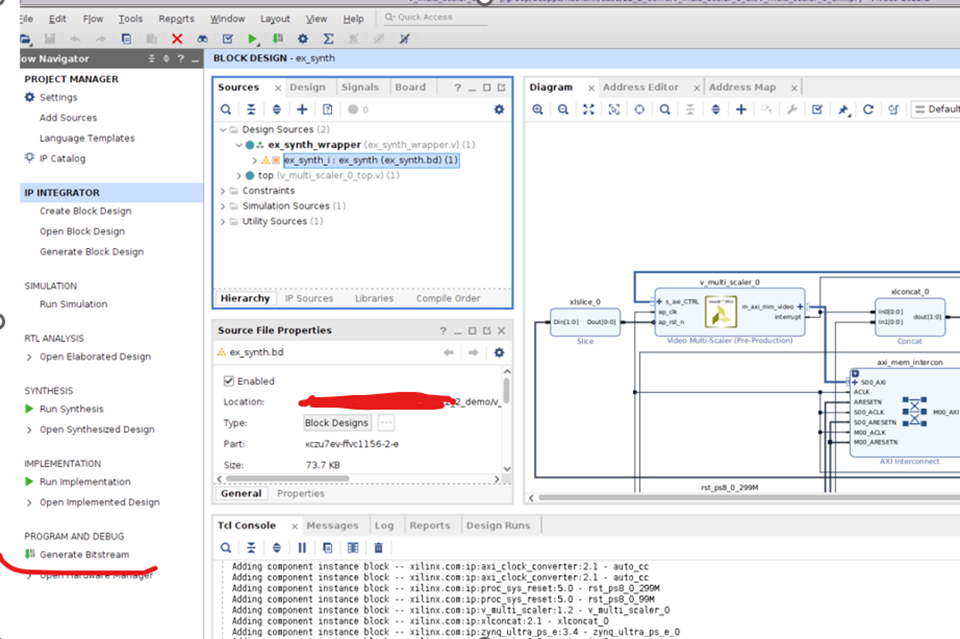Click the red X cancel icon in main toolbar

(177, 39)
